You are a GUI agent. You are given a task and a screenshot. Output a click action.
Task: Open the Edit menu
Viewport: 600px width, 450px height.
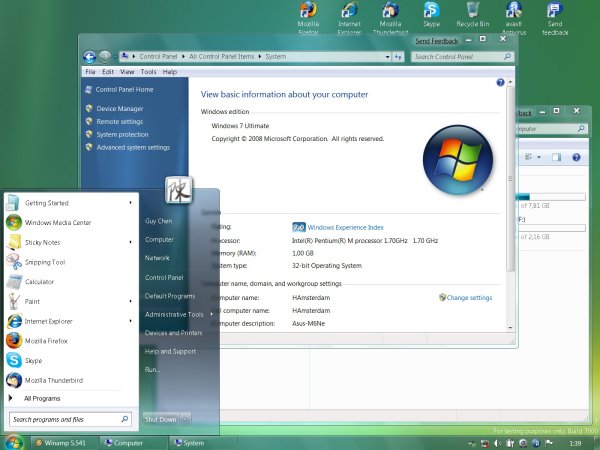tap(108, 72)
